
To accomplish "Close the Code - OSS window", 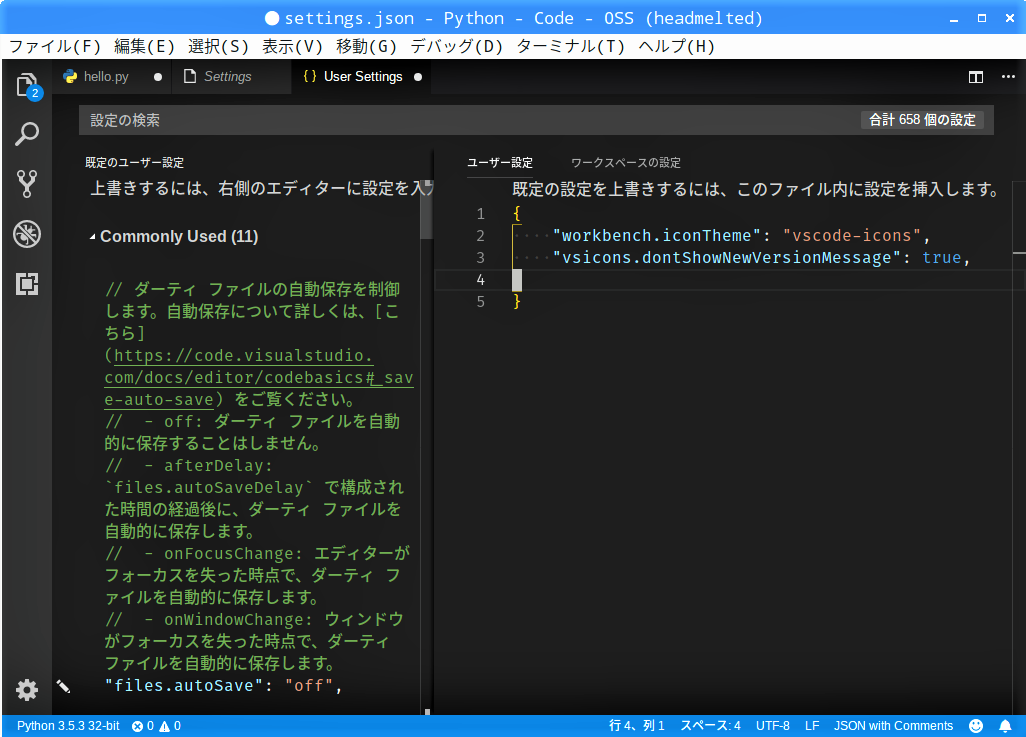I will tap(1010, 18).
